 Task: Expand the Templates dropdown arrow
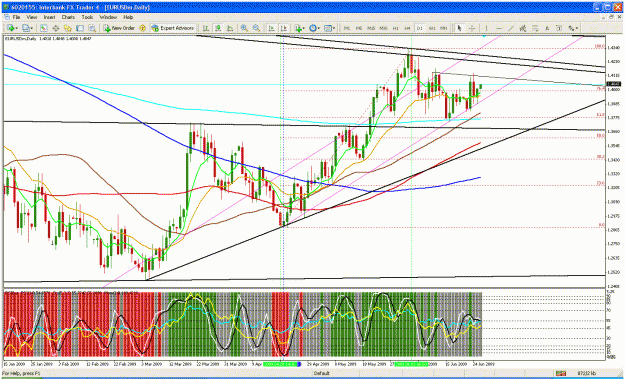(x=334, y=28)
